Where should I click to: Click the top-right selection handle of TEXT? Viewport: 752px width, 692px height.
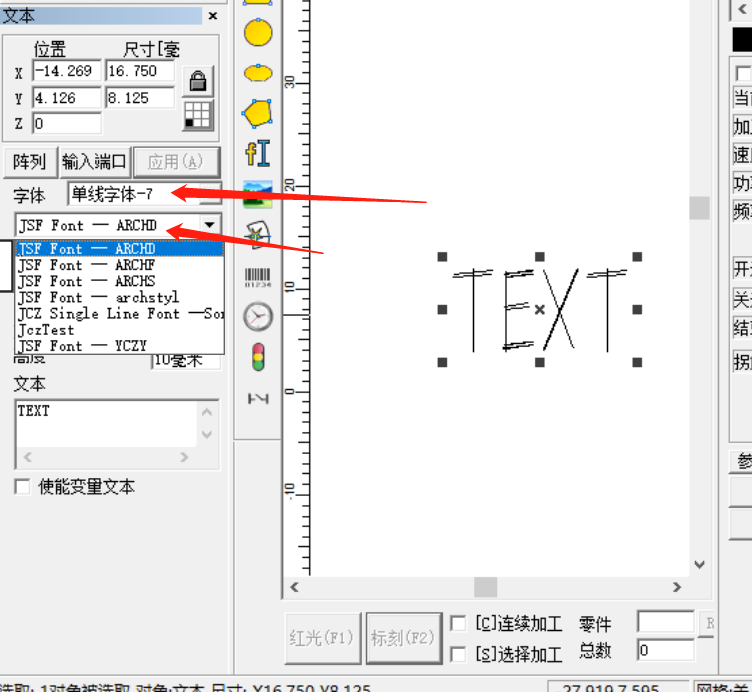[x=637, y=257]
